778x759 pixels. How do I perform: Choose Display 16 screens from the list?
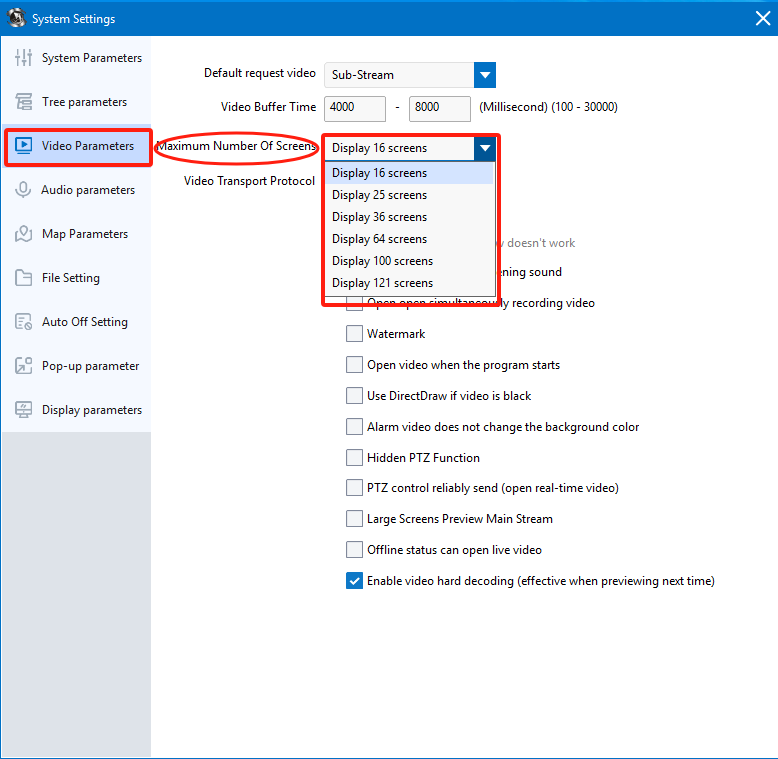(x=410, y=173)
